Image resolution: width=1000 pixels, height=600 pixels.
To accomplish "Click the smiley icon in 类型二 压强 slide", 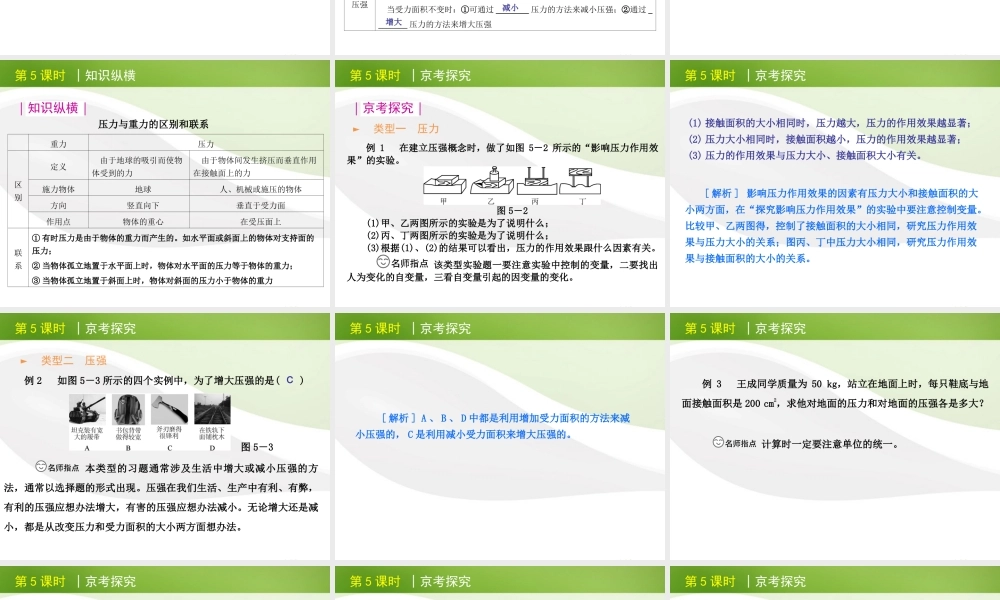I will click(41, 466).
